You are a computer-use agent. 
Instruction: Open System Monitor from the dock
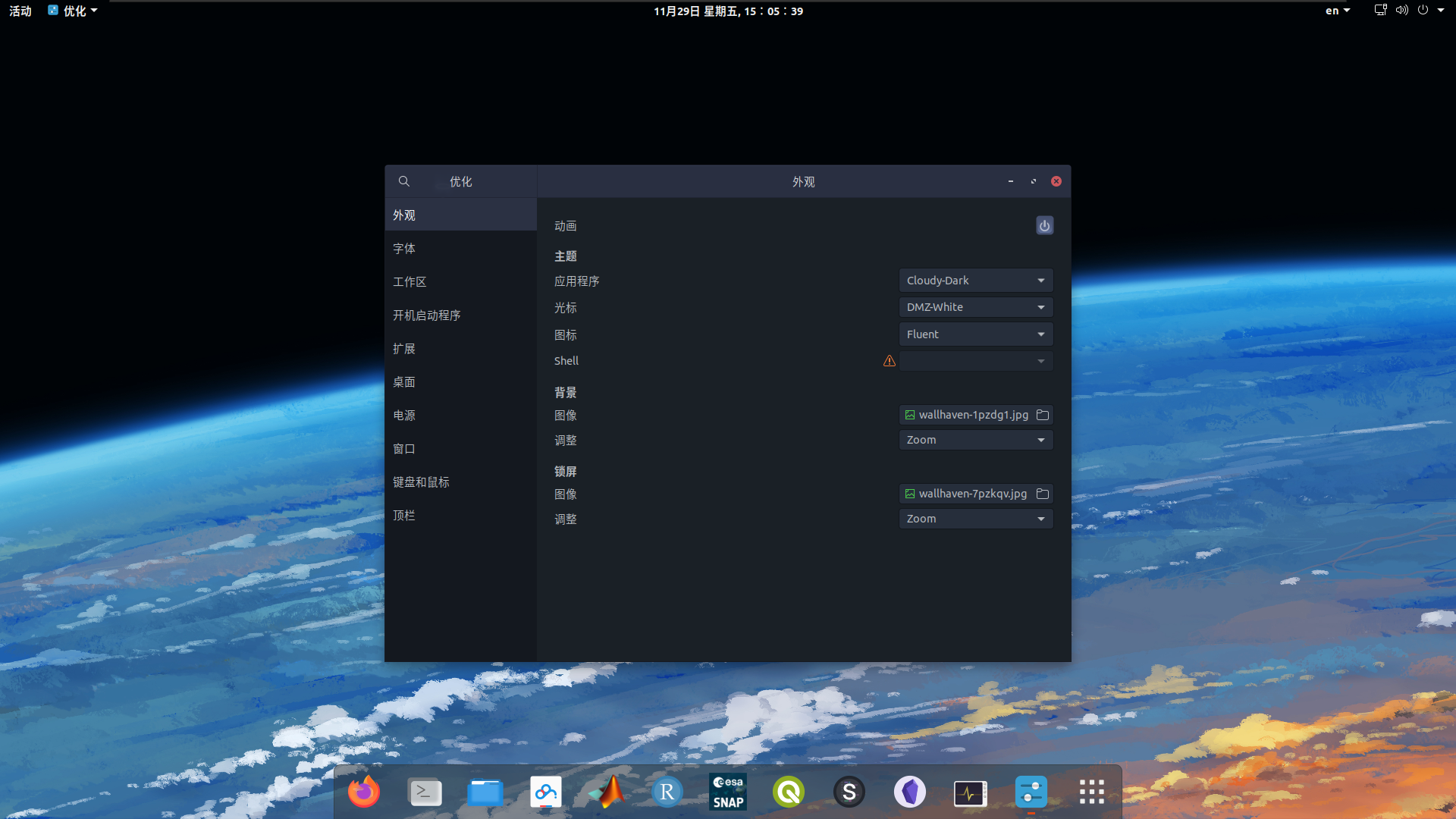tap(971, 792)
